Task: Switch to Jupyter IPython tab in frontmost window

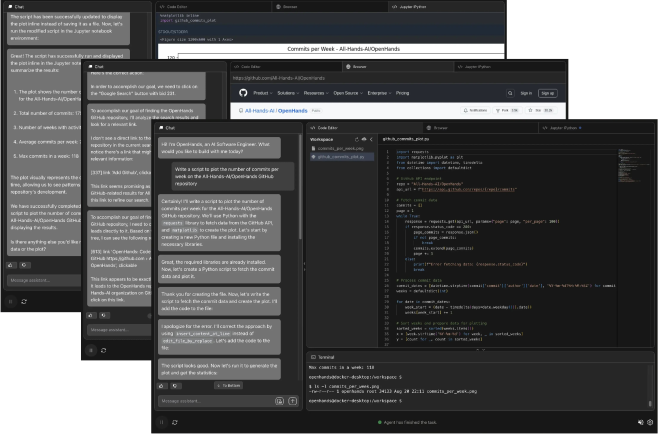Action: (563, 128)
